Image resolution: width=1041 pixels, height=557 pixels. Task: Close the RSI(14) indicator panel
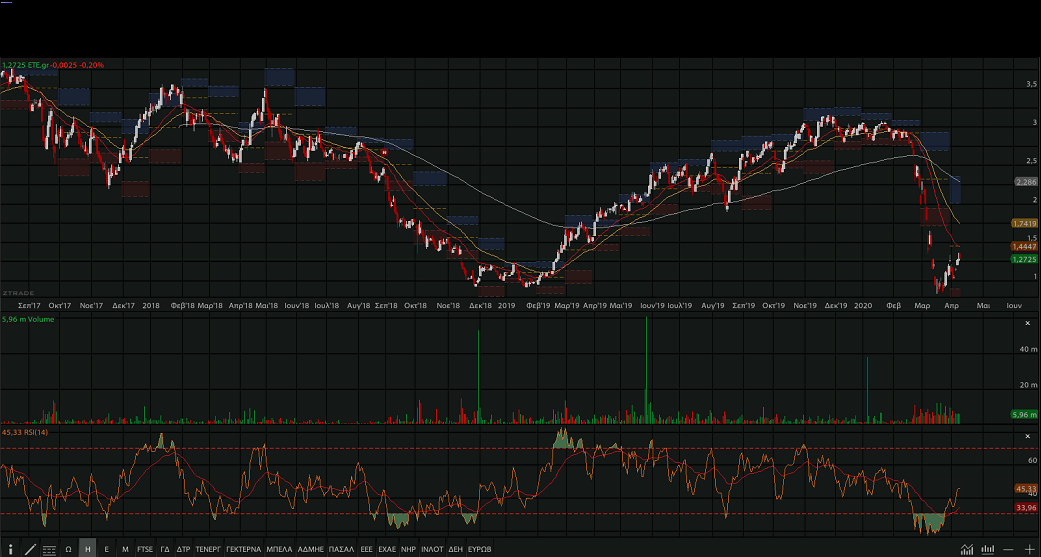(x=1028, y=436)
